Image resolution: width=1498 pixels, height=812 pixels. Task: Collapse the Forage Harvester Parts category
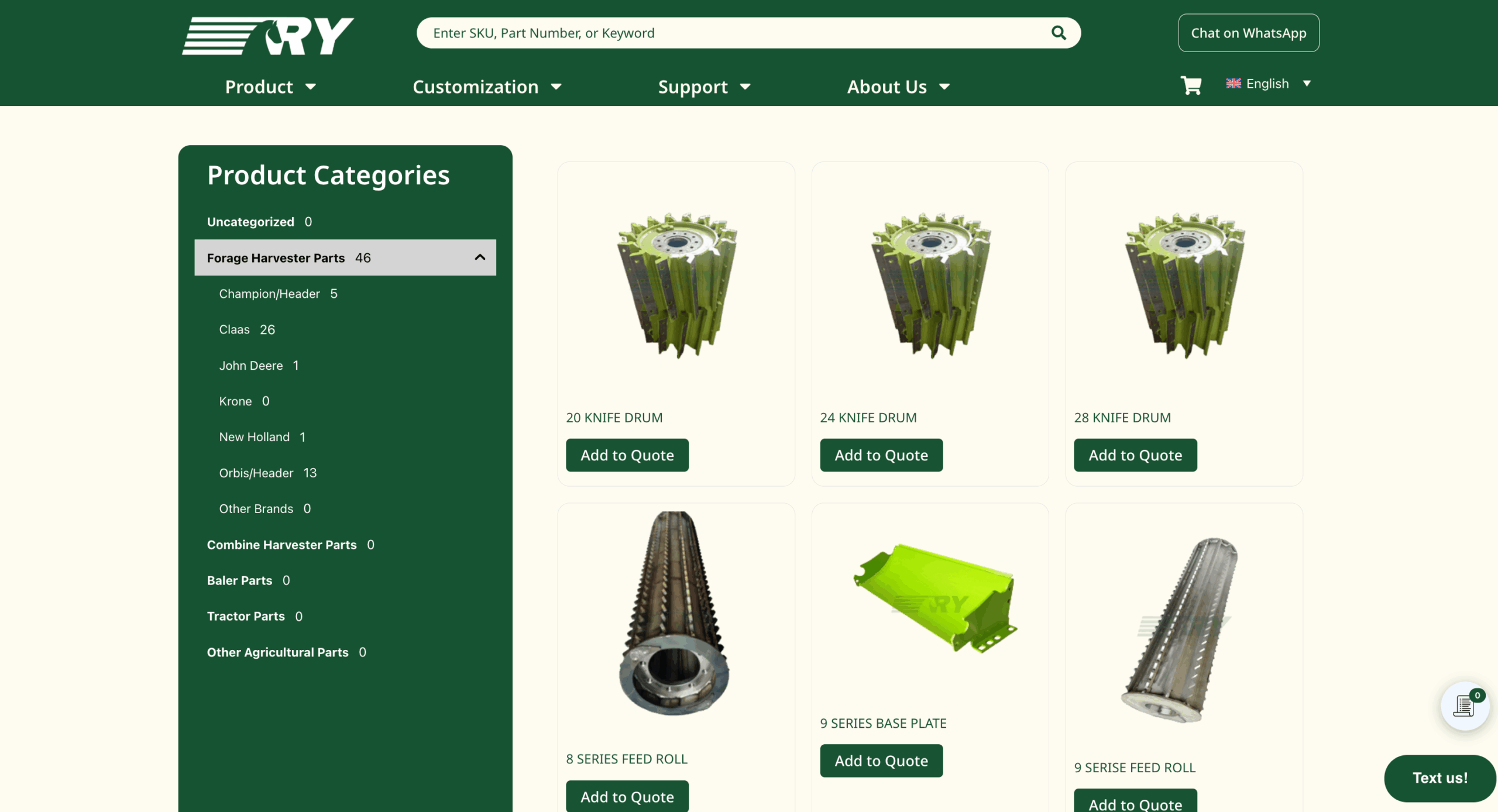tap(479, 257)
